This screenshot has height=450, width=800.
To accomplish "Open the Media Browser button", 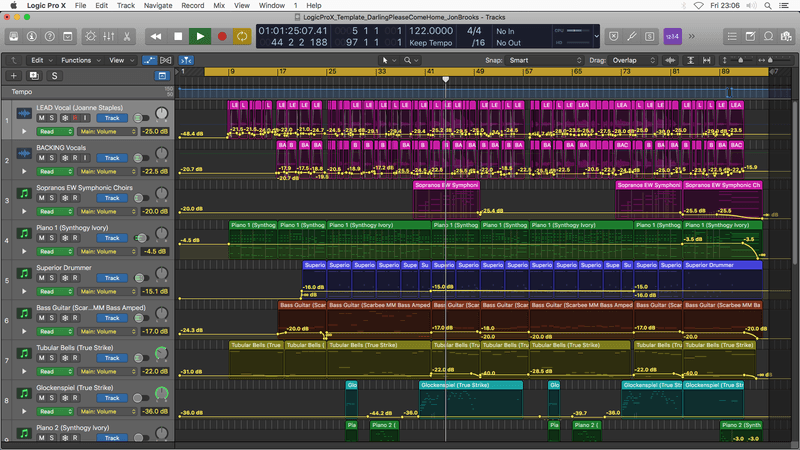I will (786, 36).
